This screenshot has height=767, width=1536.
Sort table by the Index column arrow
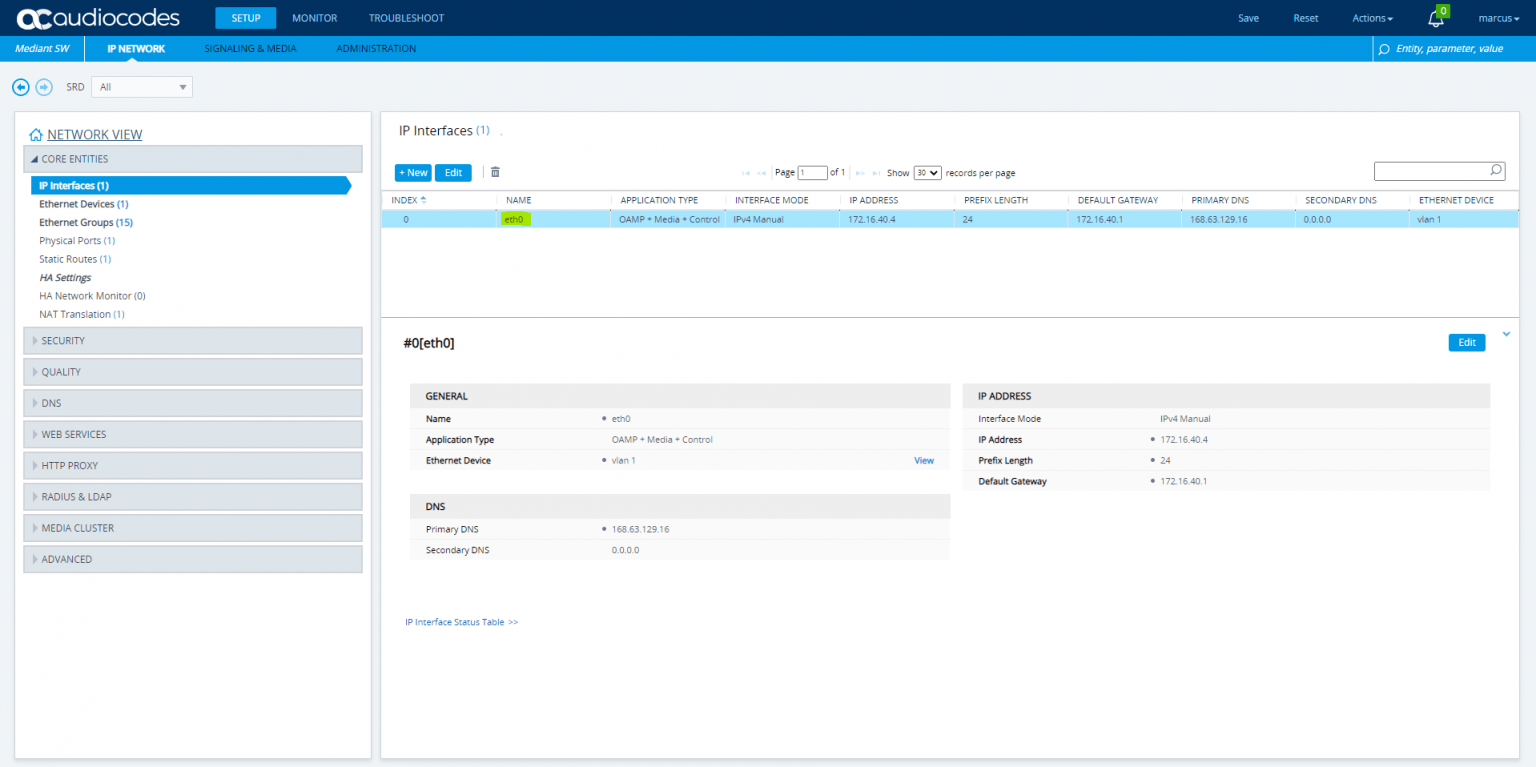(x=423, y=200)
